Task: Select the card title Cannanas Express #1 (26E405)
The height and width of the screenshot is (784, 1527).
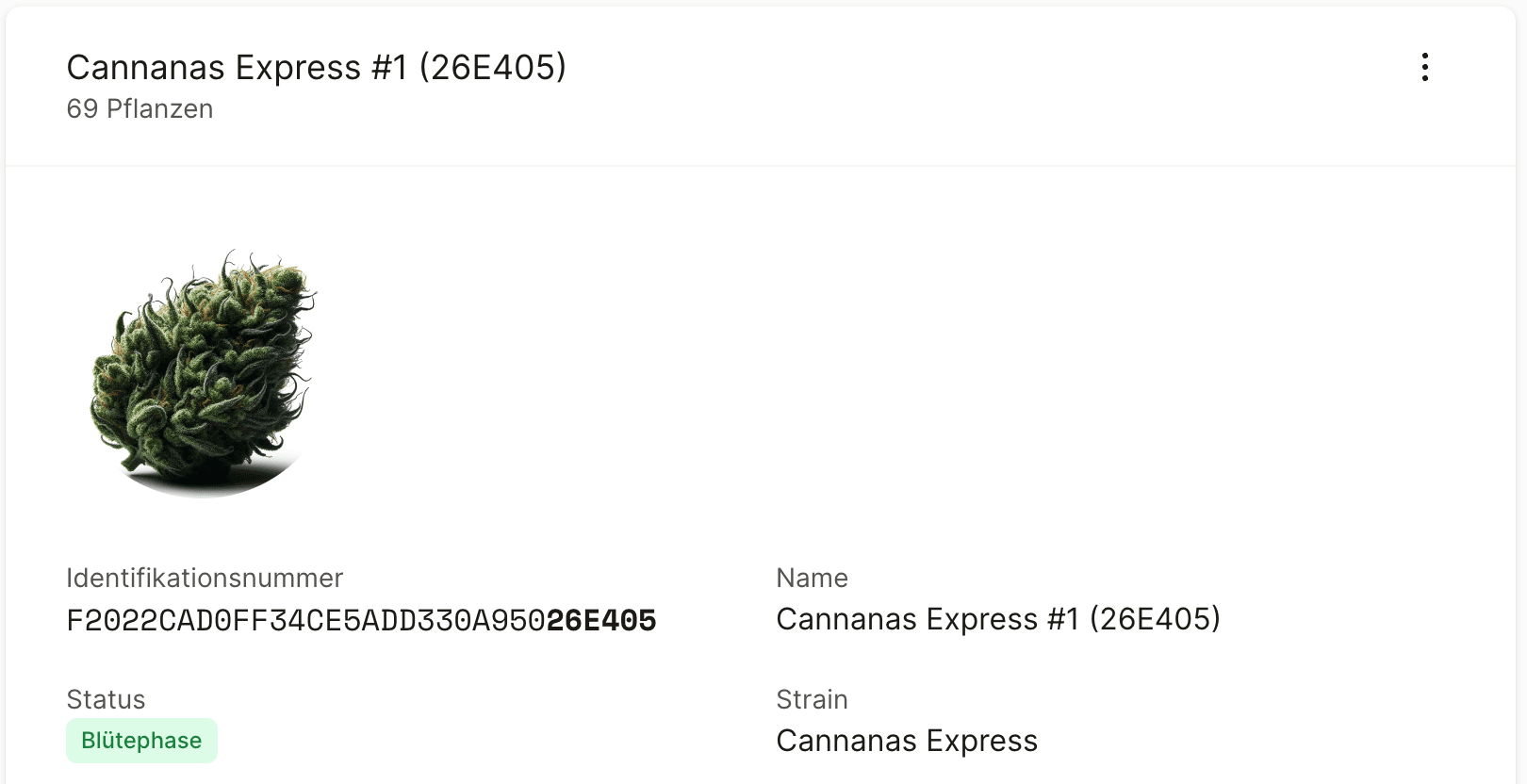Action: pos(316,68)
